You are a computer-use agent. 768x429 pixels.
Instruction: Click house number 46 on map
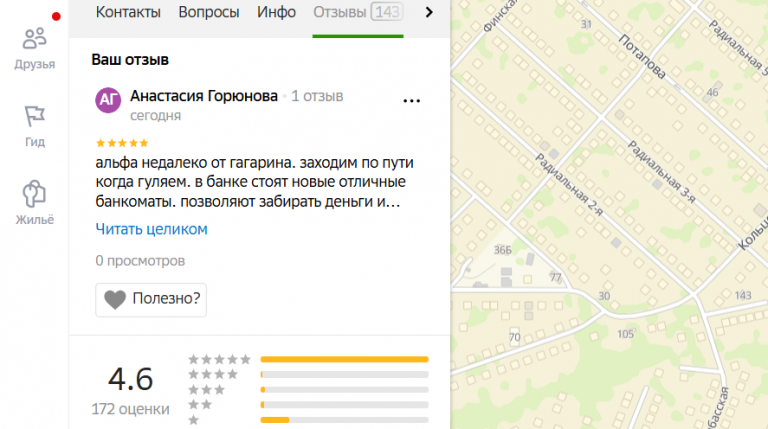click(x=713, y=92)
